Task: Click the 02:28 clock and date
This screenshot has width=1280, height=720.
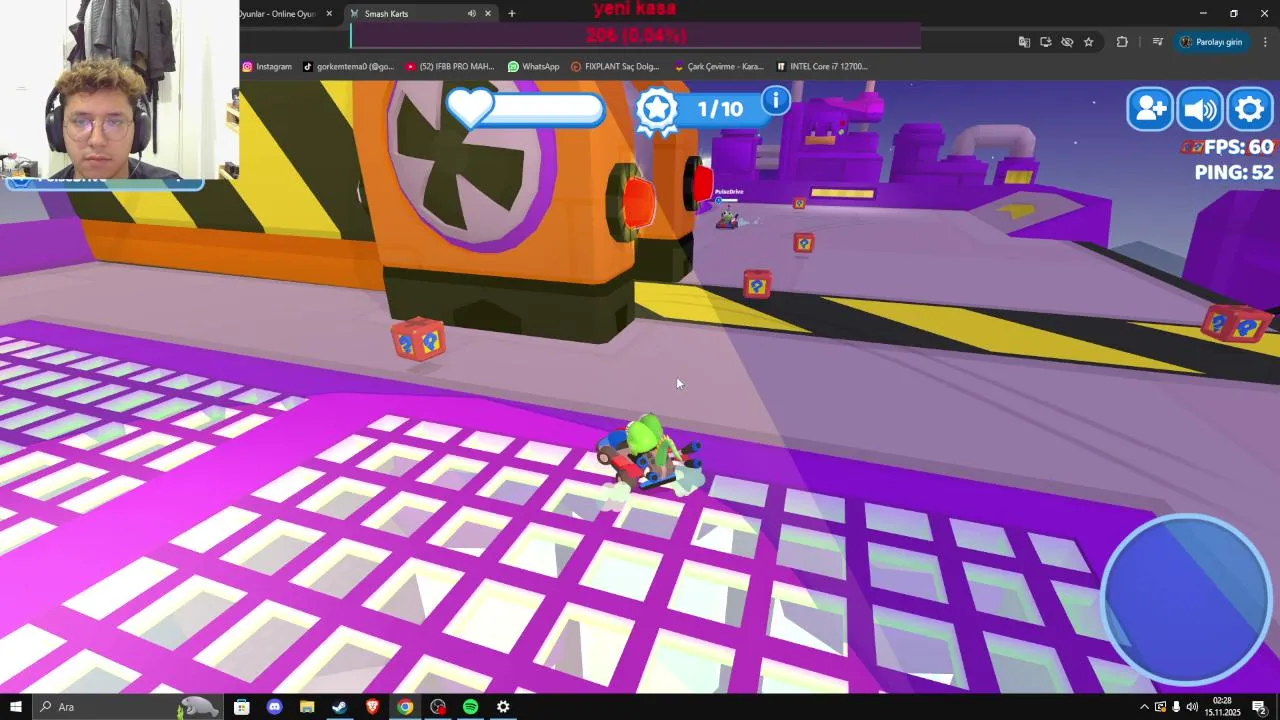Action: click(1222, 707)
